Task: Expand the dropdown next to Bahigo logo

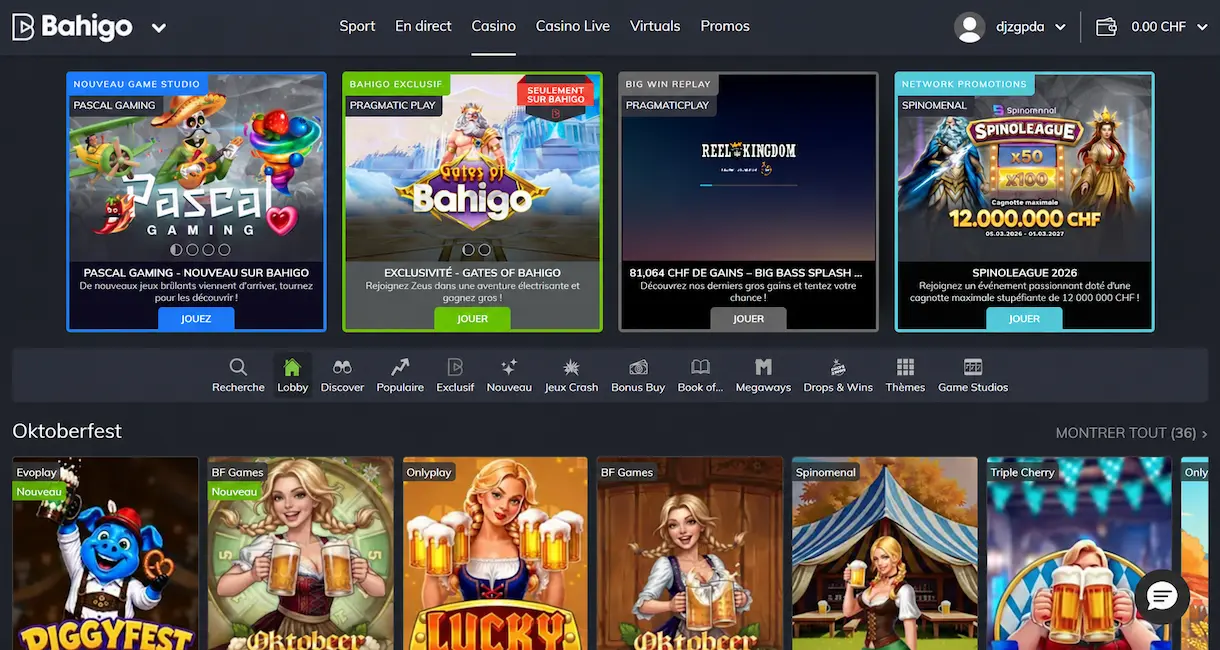Action: [159, 28]
